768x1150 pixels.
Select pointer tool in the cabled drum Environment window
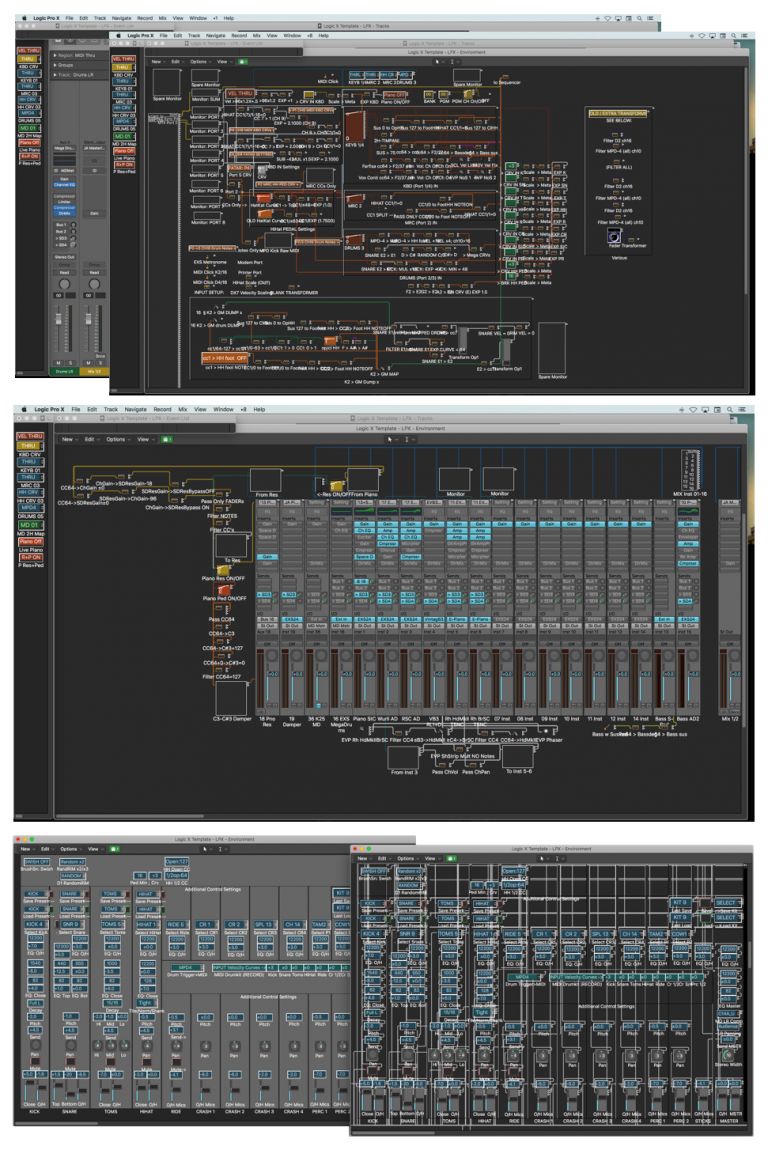541,858
